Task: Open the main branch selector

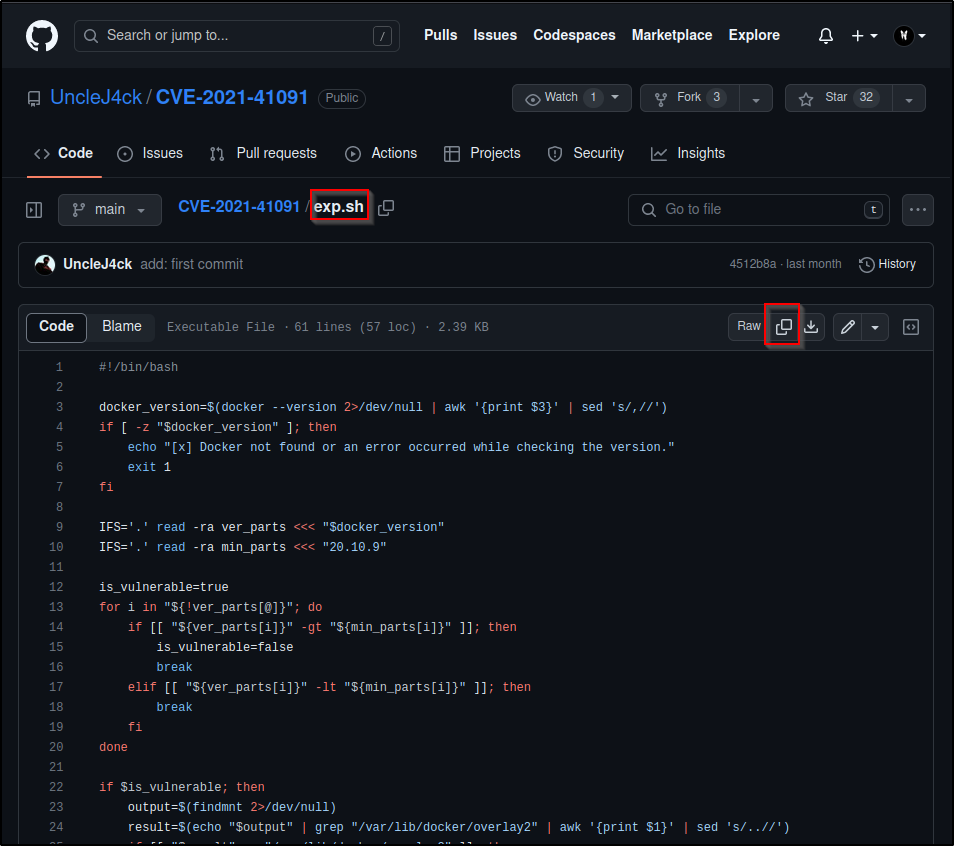Action: tap(110, 210)
